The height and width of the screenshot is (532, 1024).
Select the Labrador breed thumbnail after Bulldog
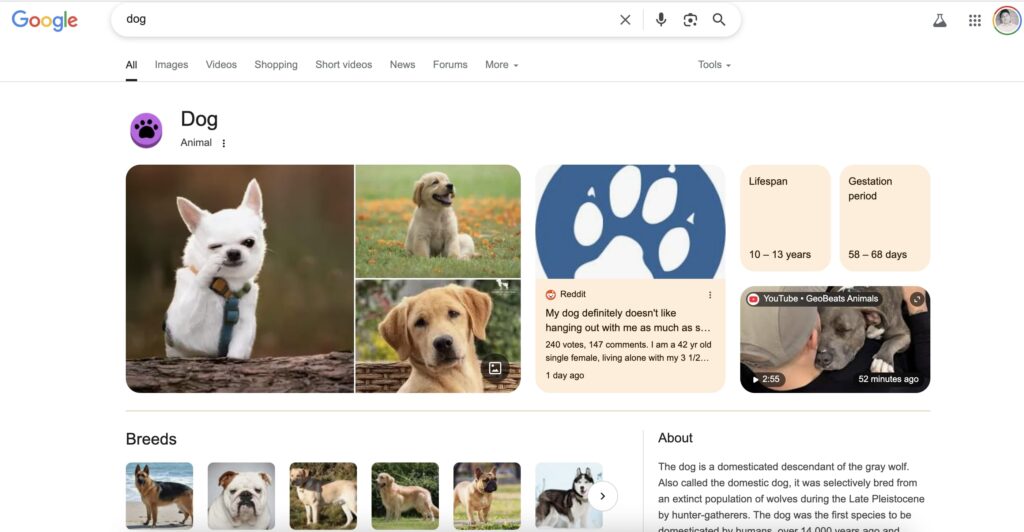(x=323, y=495)
